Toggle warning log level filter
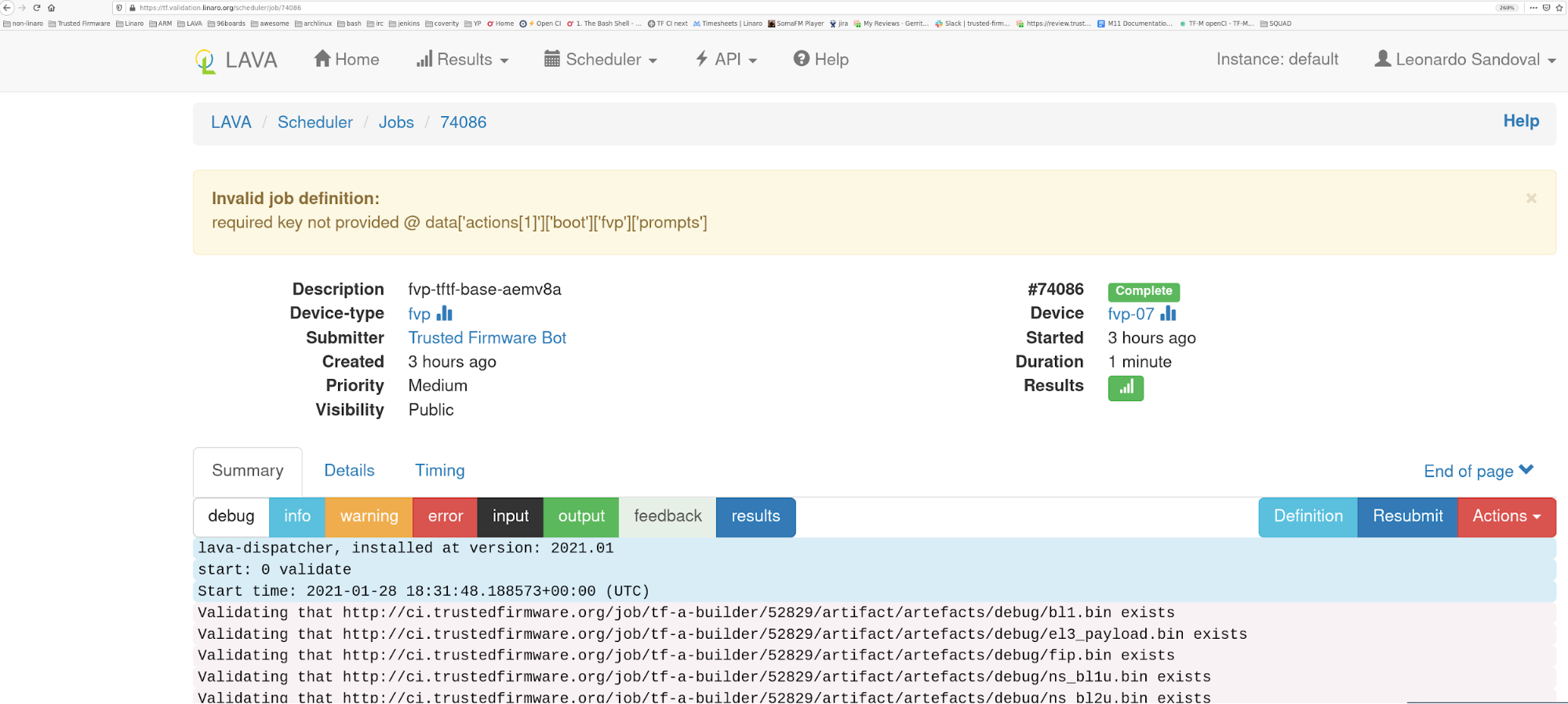1568x704 pixels. (369, 516)
